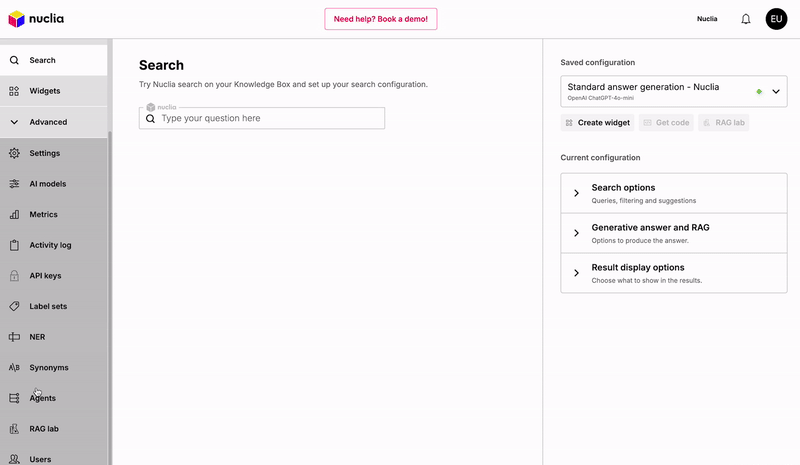Open AI models sliders icon
The height and width of the screenshot is (465, 800).
point(14,184)
